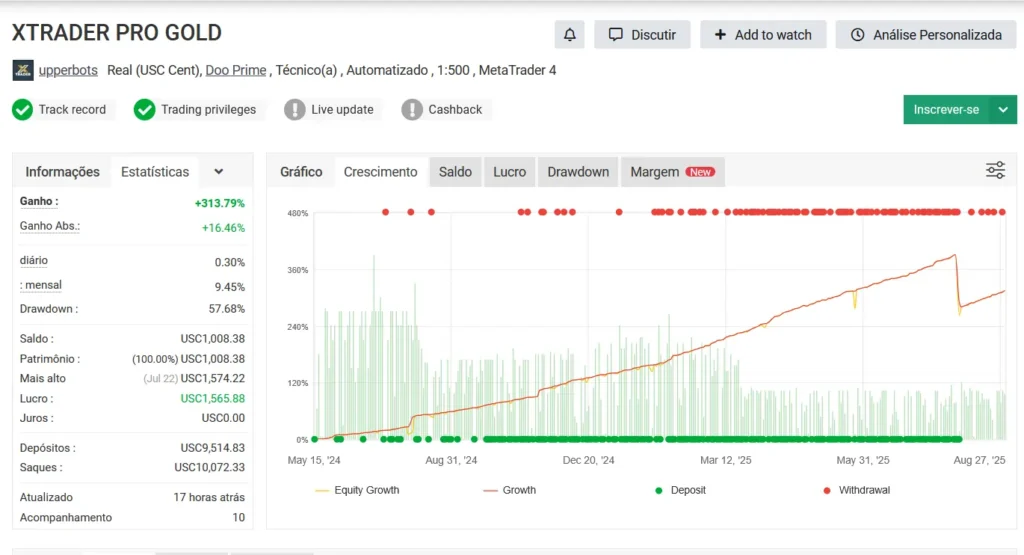
Task: Click the May 15, '24 axis label
Action: 314,460
